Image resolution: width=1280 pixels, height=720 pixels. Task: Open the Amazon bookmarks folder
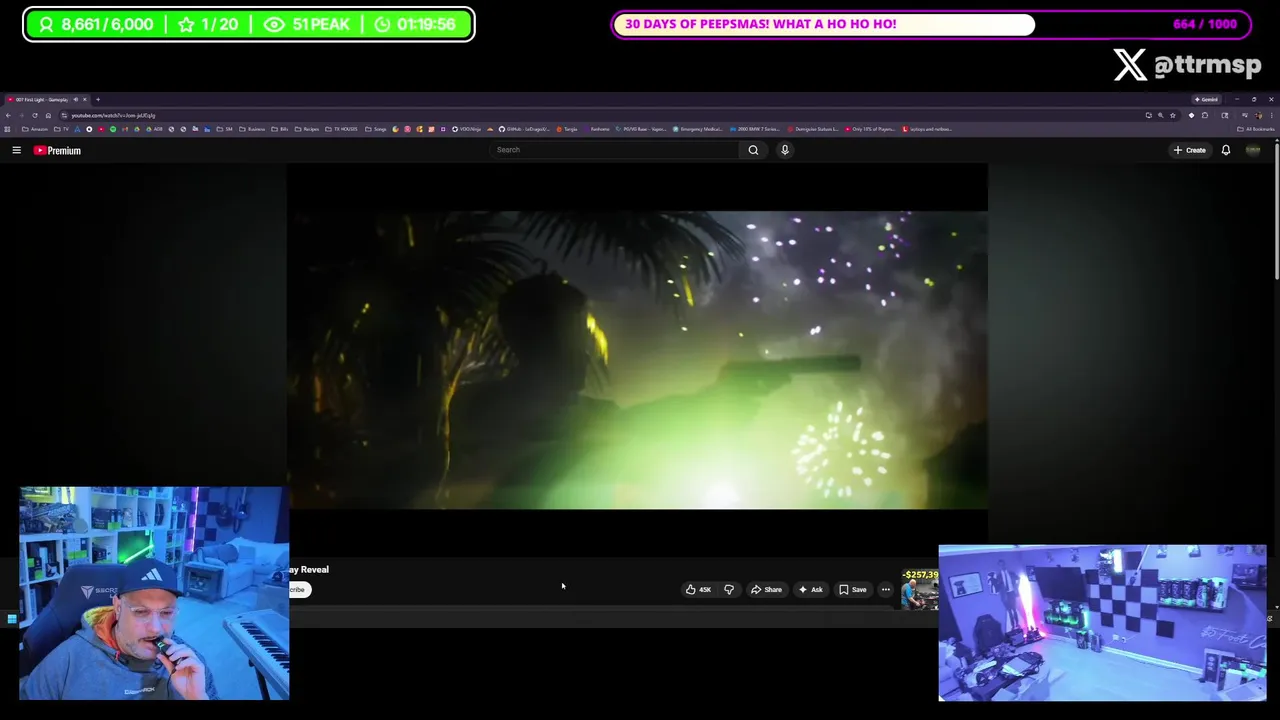[35, 129]
